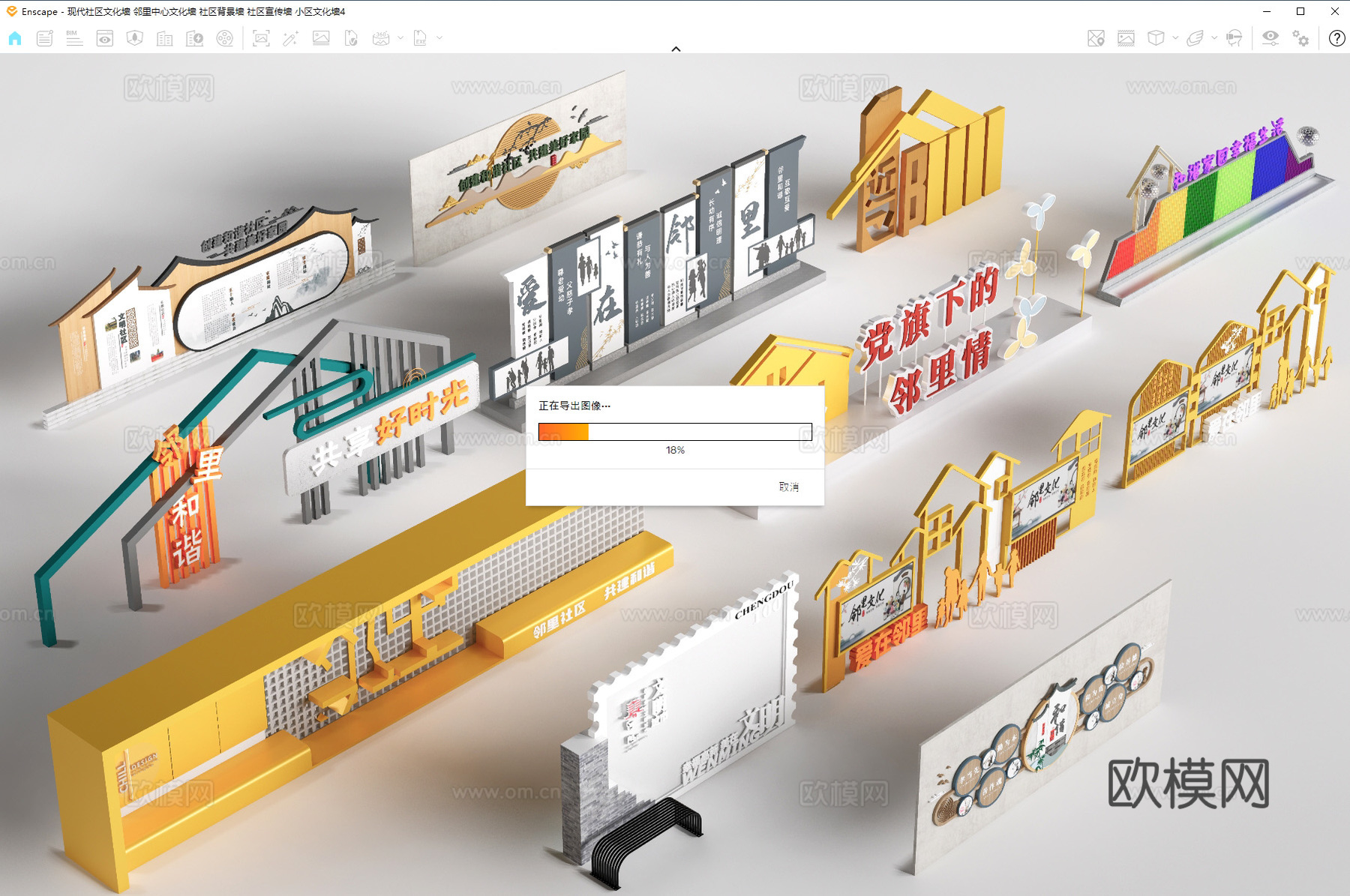Click the EXE standalone export icon
This screenshot has height=896, width=1350.
(x=420, y=38)
